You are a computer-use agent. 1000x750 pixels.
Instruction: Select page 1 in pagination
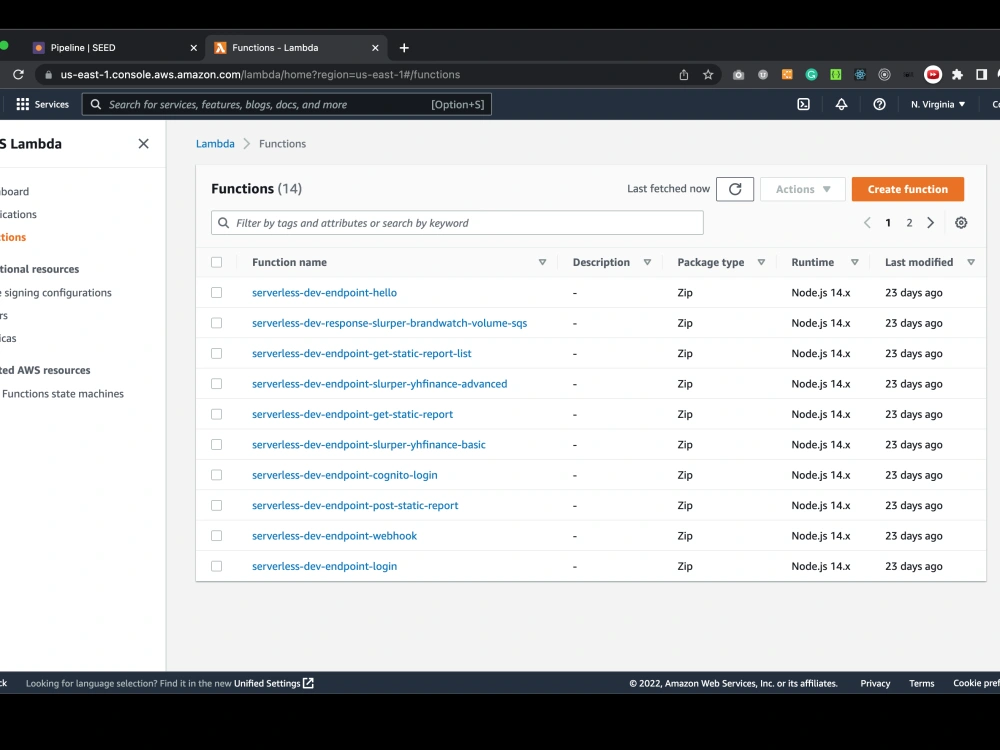click(x=888, y=223)
